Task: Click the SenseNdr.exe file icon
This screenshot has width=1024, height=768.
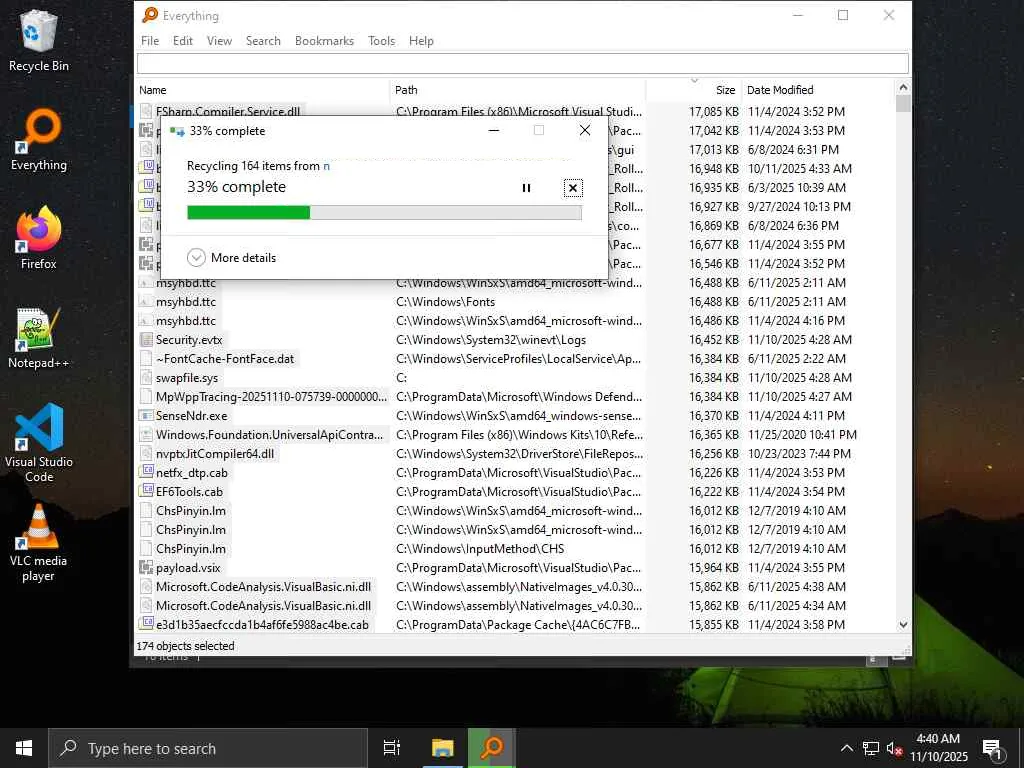Action: coord(146,415)
